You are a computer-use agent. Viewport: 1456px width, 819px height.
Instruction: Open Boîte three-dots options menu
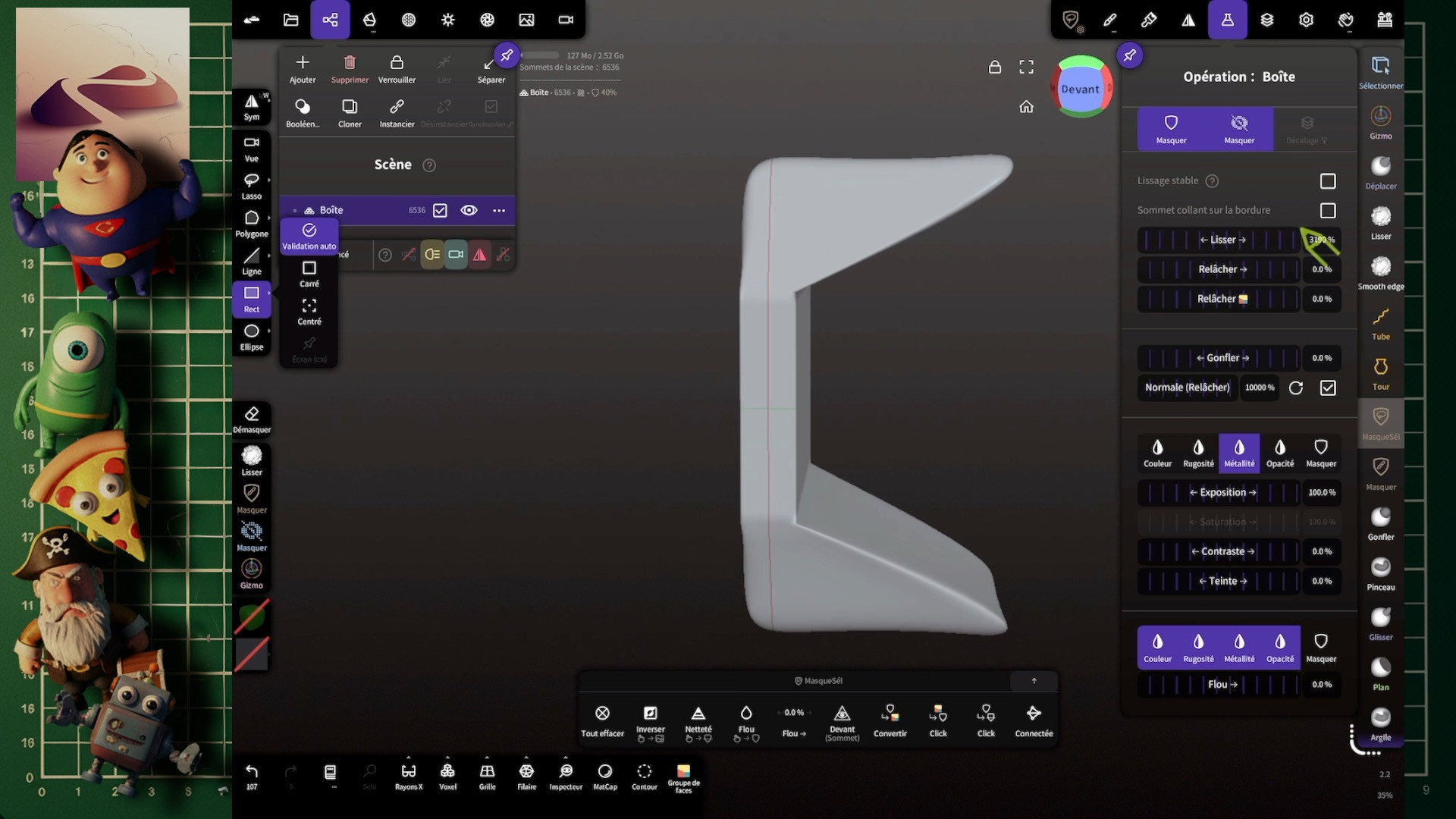tap(498, 210)
